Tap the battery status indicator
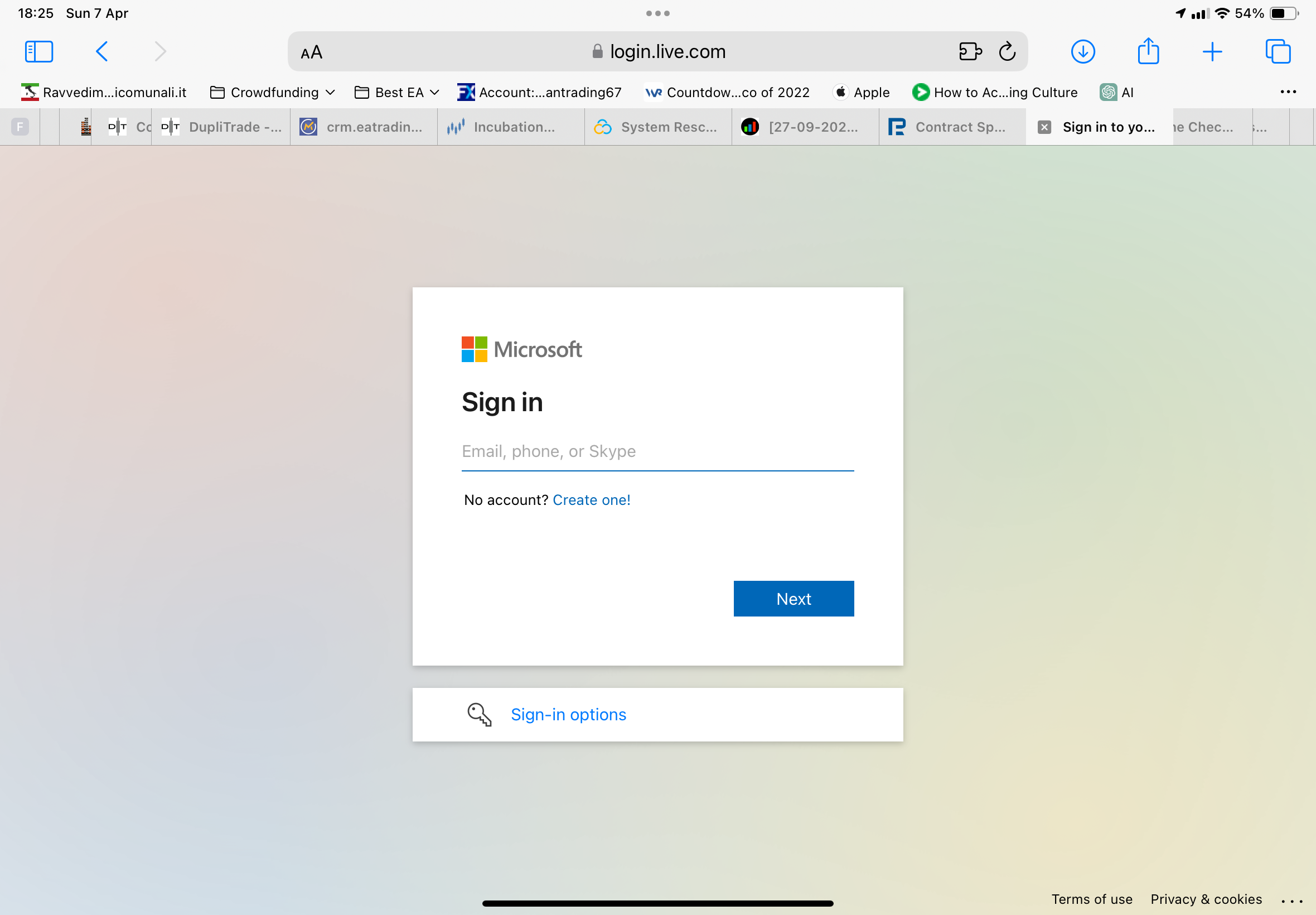The image size is (1316, 915). point(1283,13)
